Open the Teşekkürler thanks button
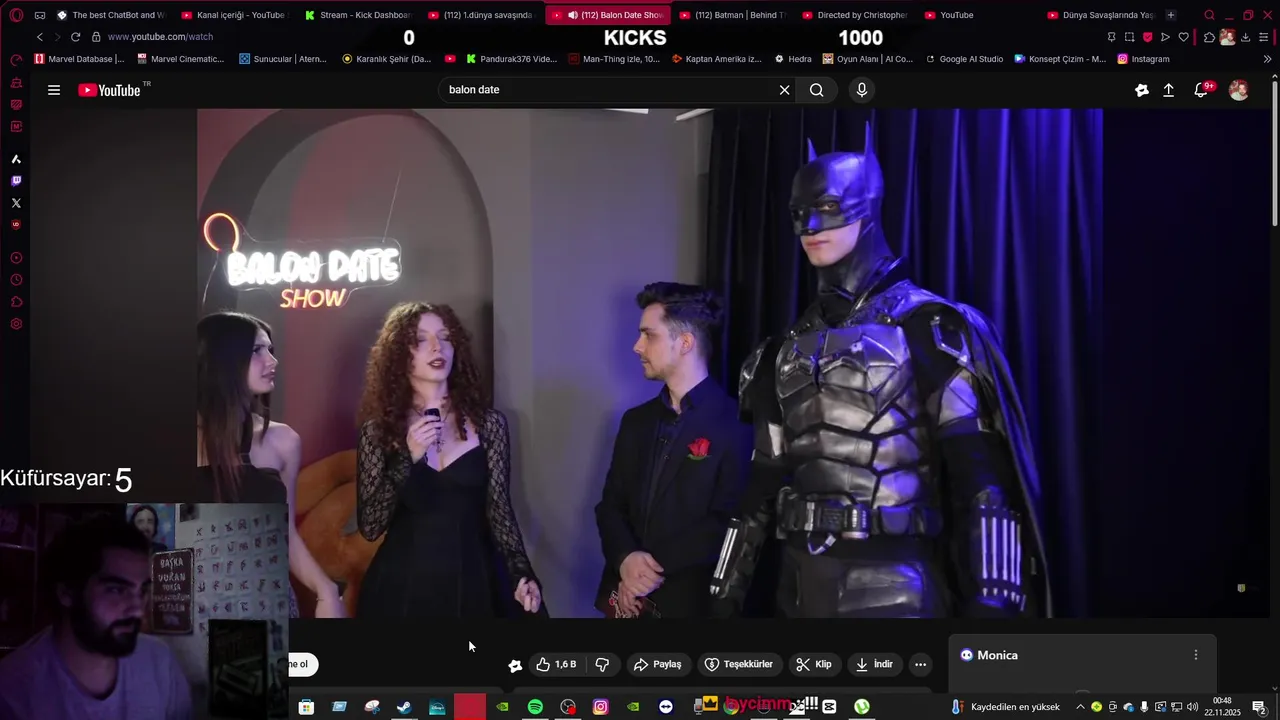The image size is (1280, 720). click(739, 664)
